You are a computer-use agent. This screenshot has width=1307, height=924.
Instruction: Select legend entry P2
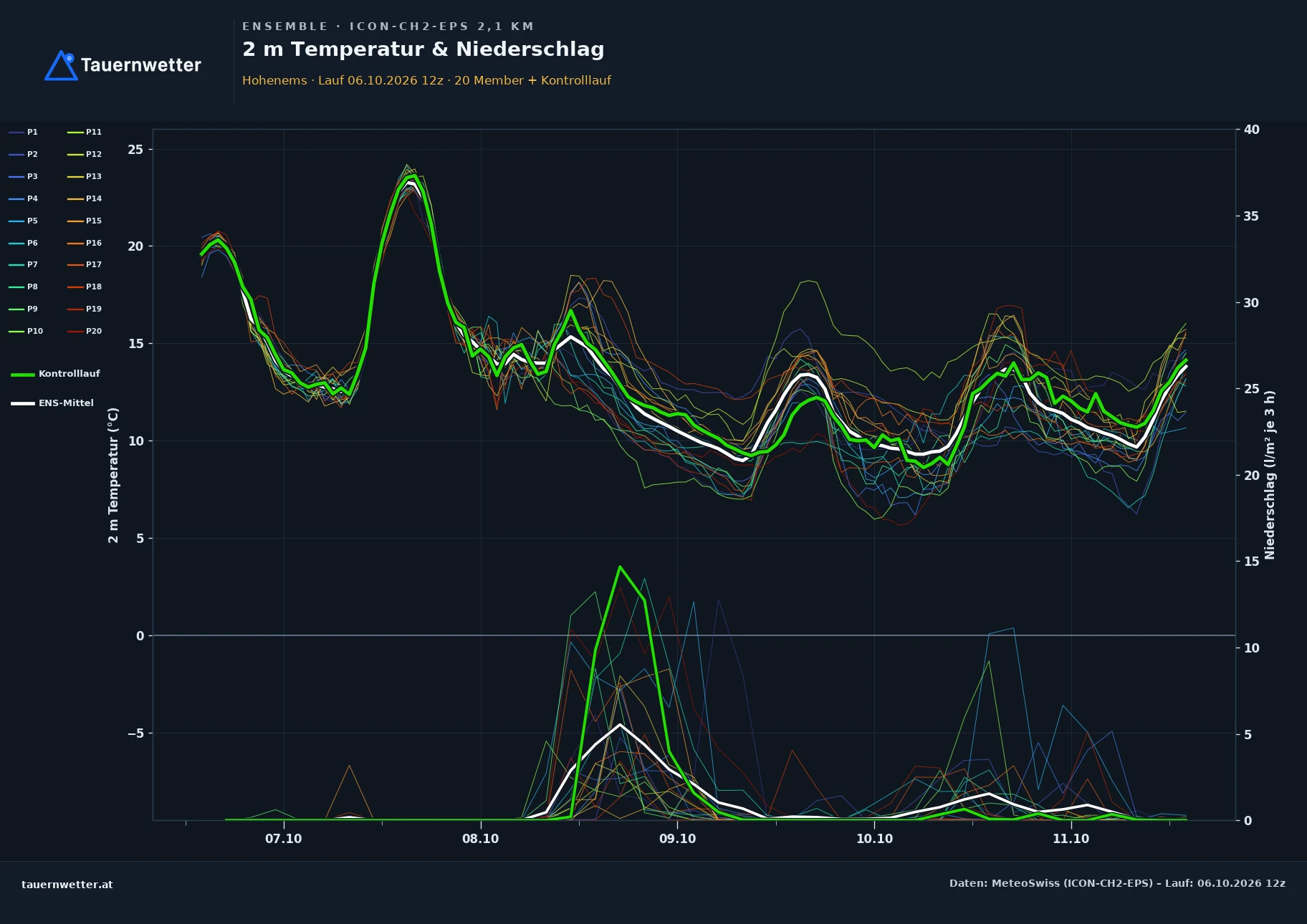(x=23, y=154)
